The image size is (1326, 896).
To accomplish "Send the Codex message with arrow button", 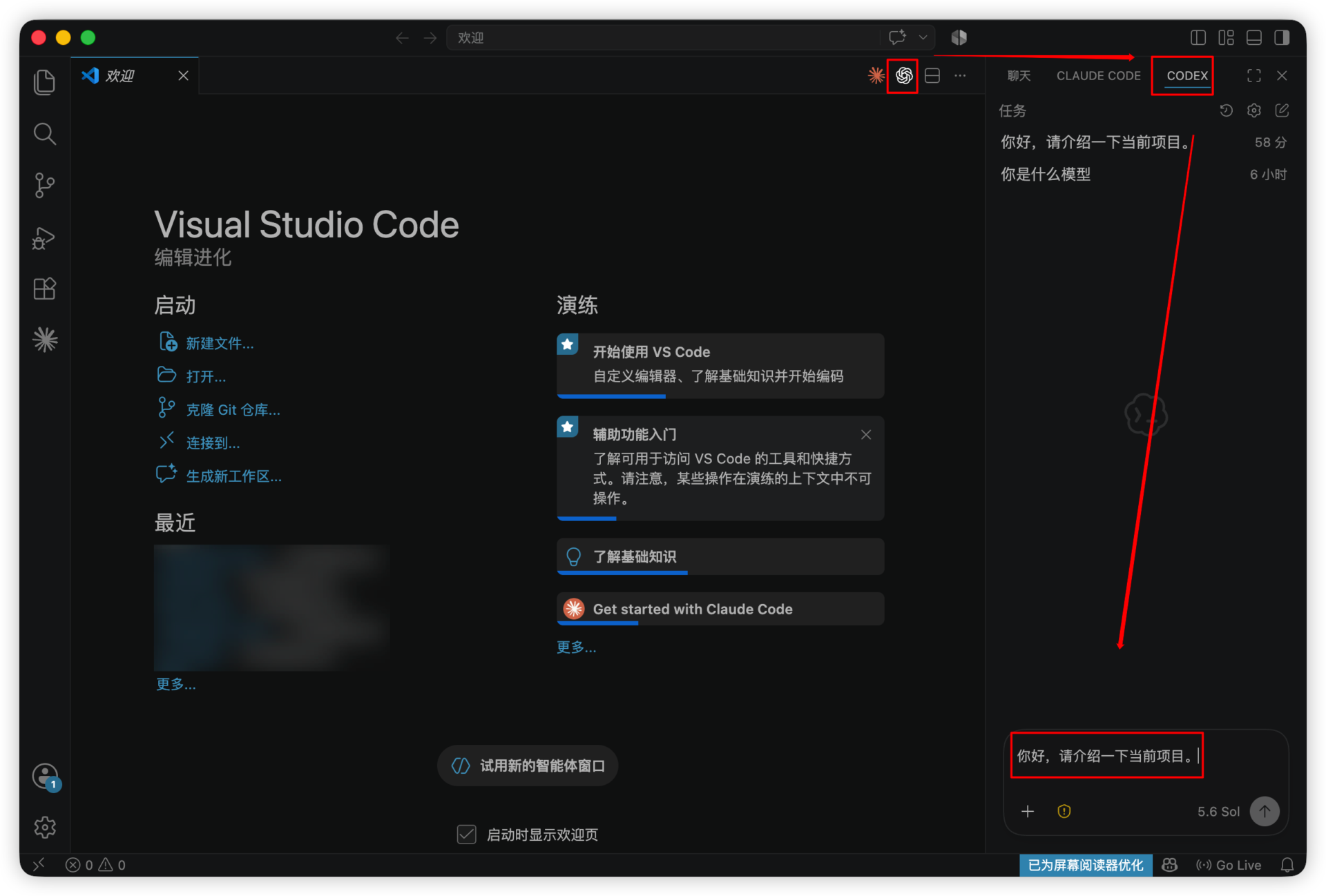I will (x=1265, y=811).
